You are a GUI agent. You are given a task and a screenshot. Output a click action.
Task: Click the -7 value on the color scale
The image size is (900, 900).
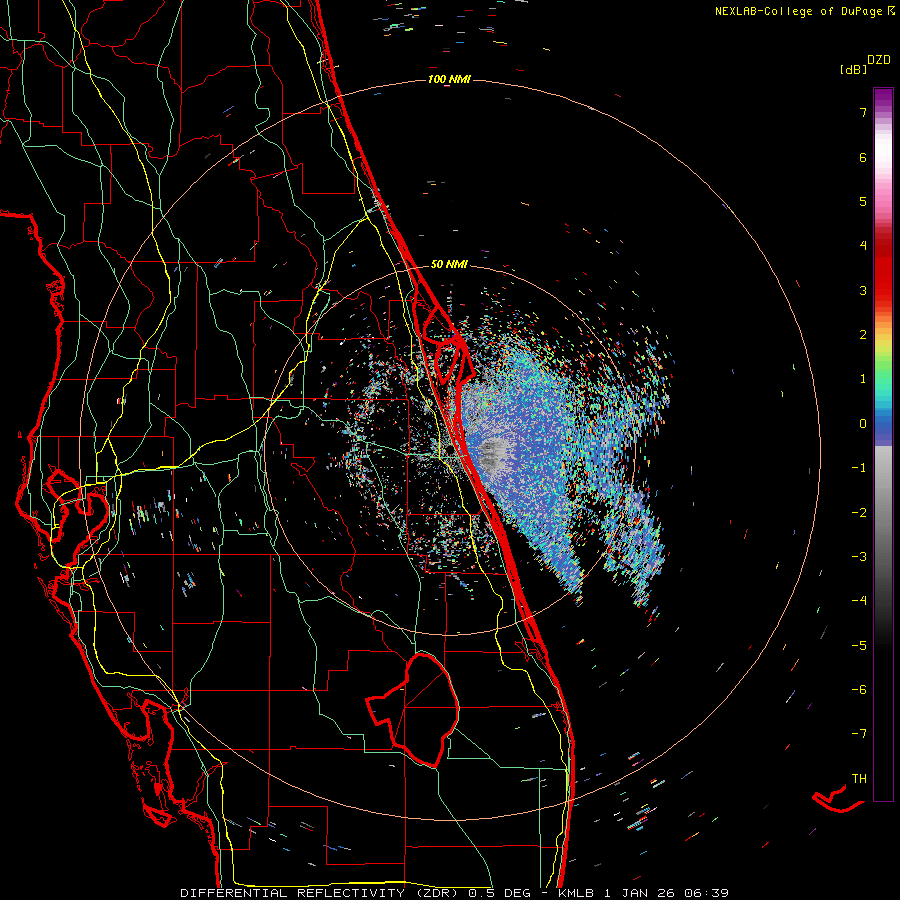coord(859,734)
